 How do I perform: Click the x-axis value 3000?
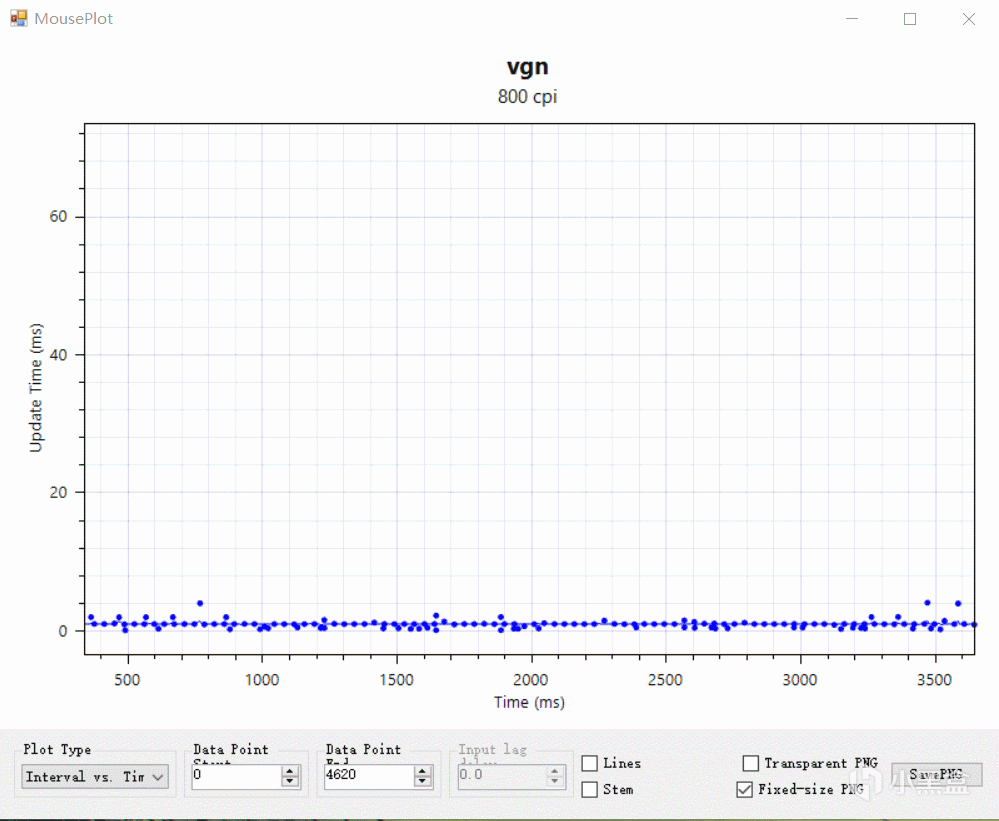(x=800, y=680)
